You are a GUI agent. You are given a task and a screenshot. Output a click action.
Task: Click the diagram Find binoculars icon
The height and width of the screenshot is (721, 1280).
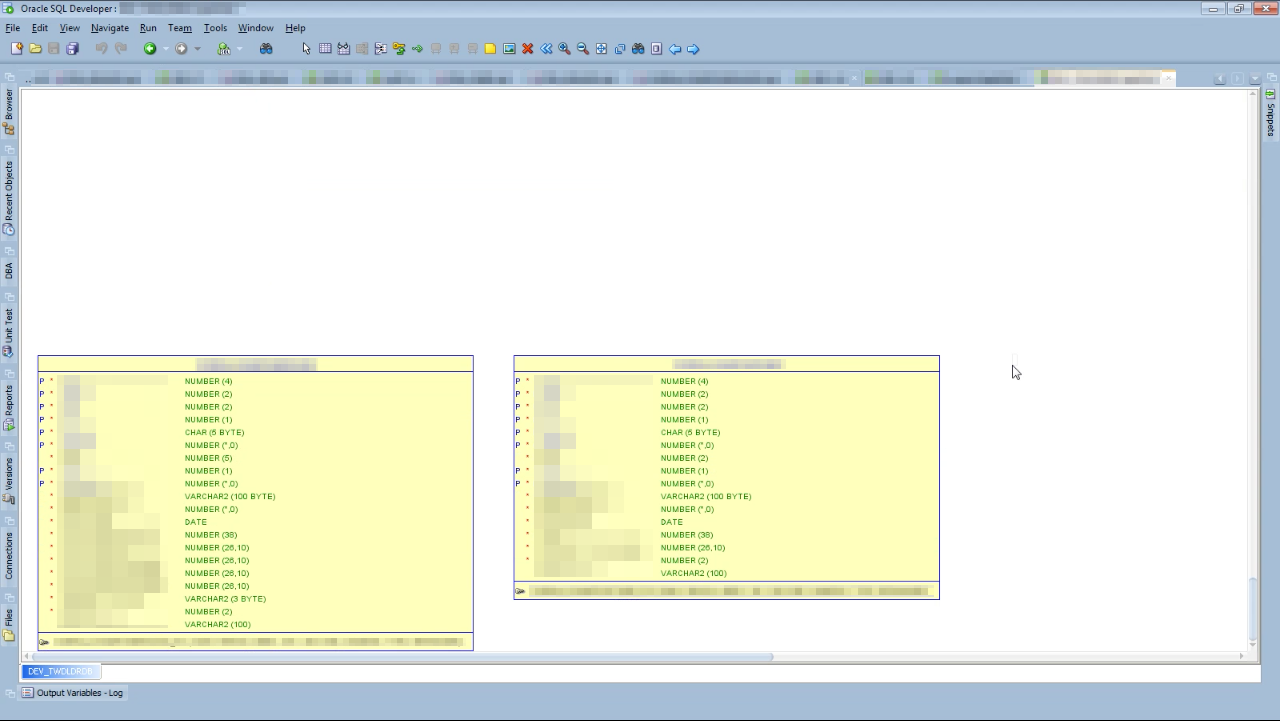pos(638,48)
